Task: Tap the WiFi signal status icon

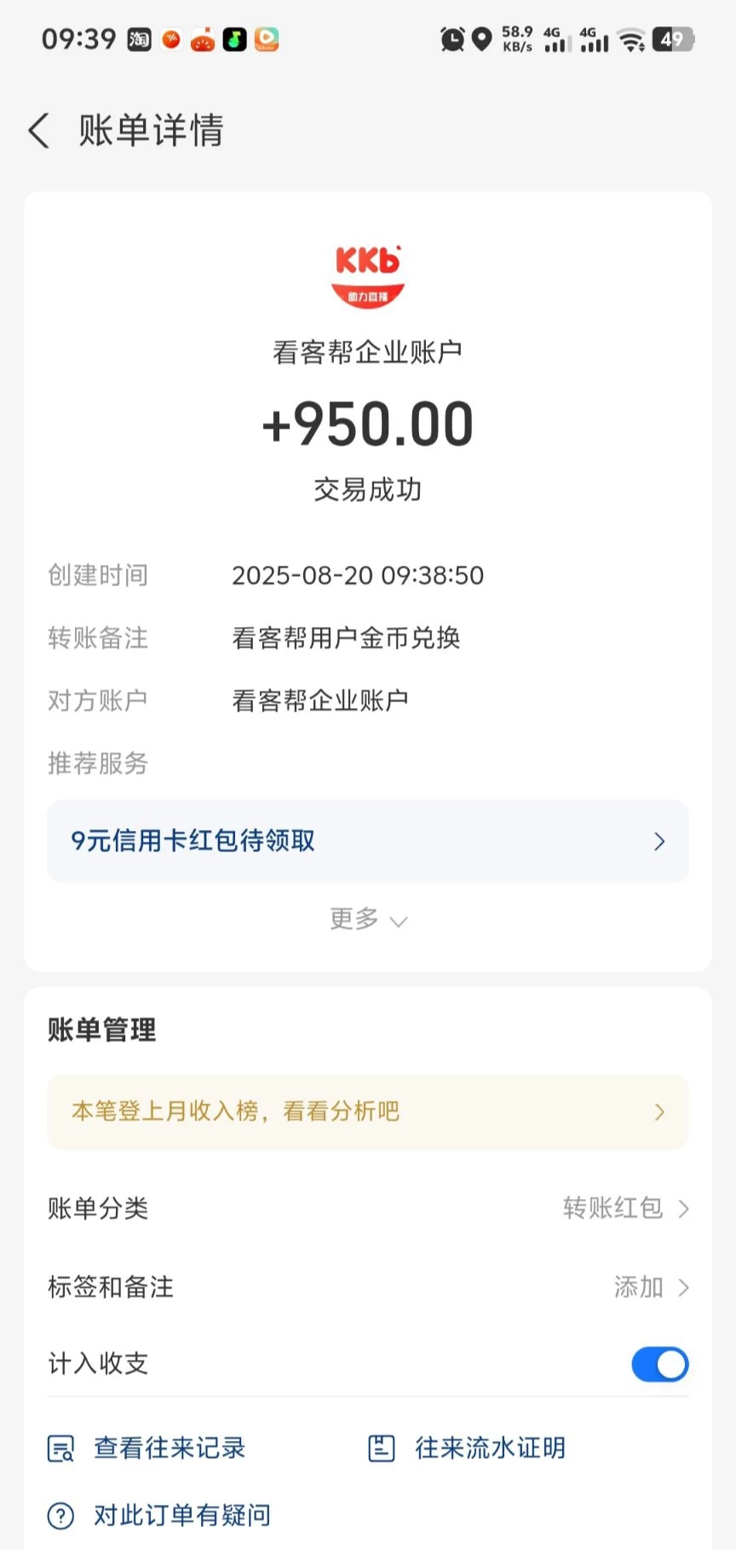Action: click(x=631, y=39)
